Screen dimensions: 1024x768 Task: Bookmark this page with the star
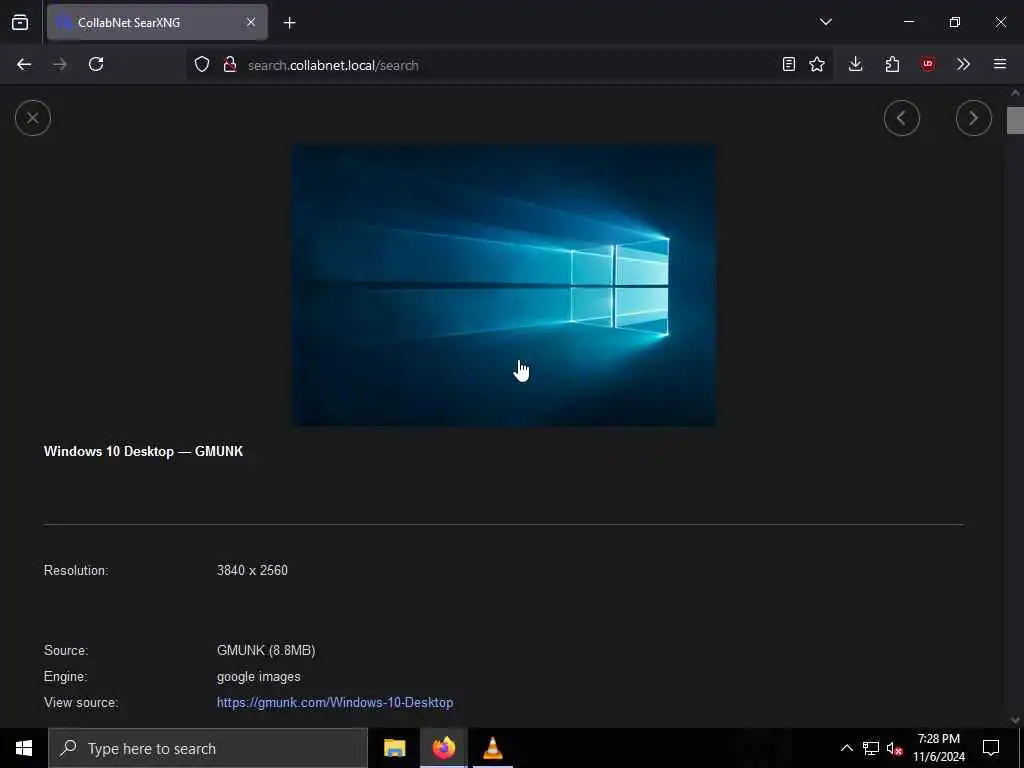[817, 65]
